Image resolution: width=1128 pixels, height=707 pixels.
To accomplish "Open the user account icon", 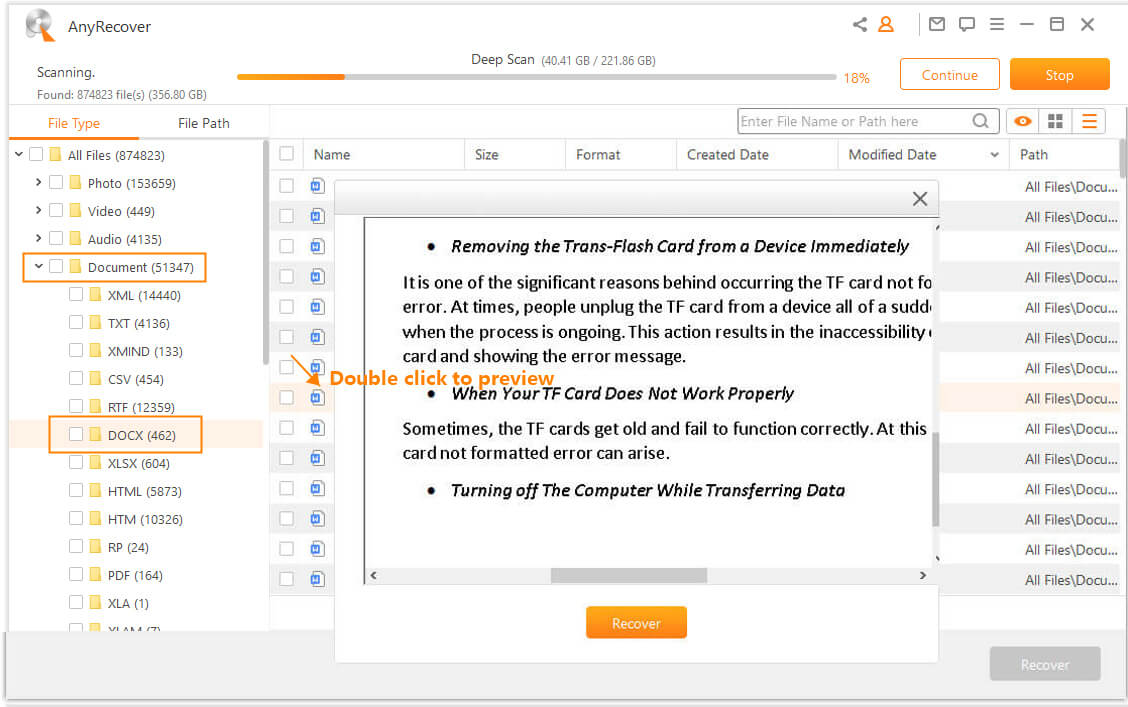I will [886, 25].
